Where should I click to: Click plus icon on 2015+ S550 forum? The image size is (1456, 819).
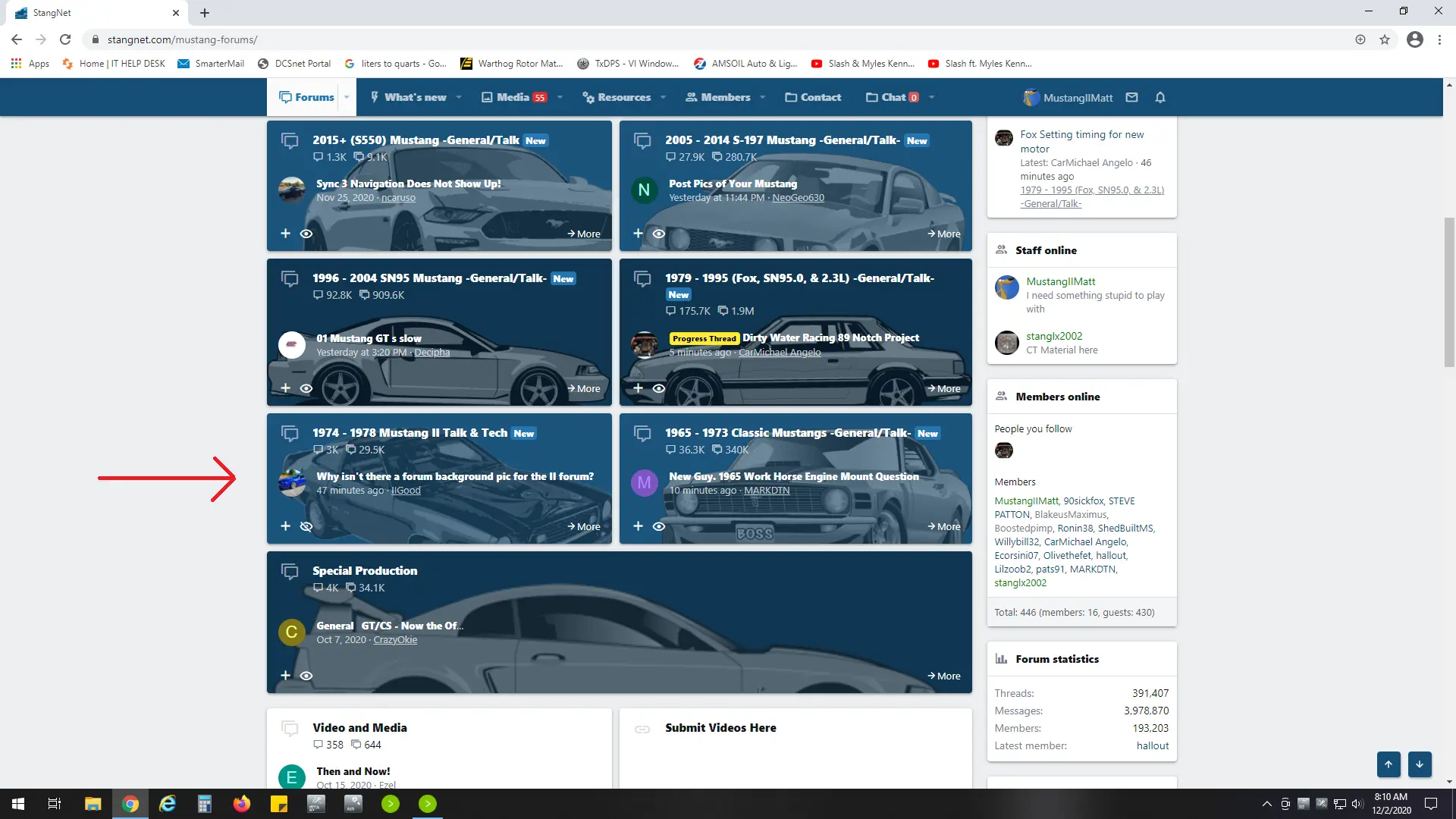(285, 234)
